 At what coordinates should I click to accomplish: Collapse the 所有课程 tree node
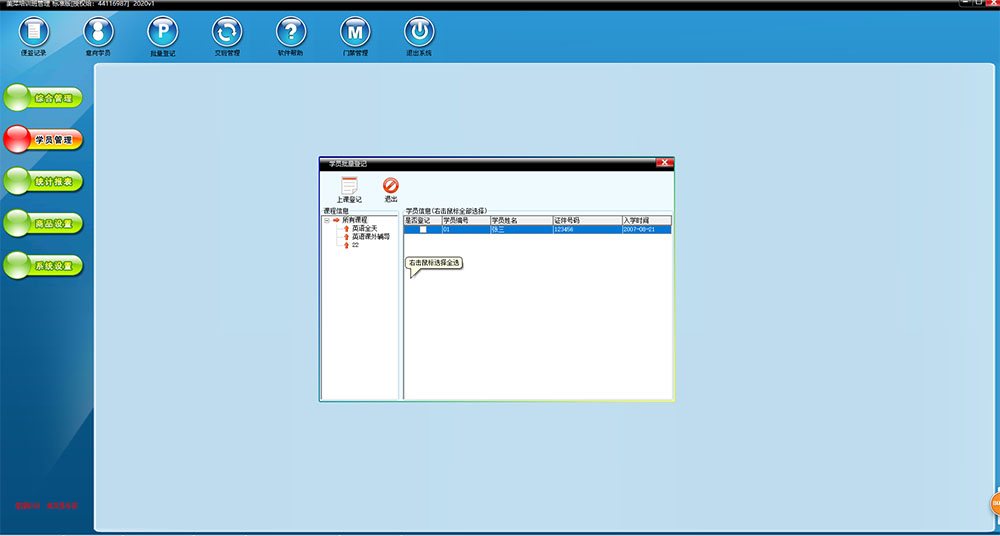(x=326, y=220)
